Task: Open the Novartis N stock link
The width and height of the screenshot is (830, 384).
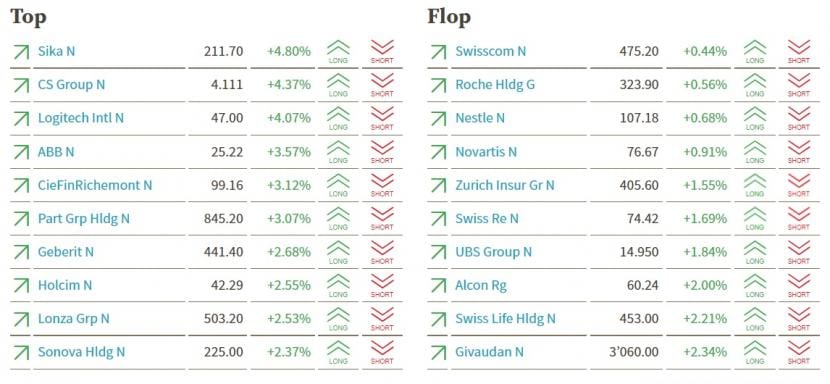Action: click(485, 152)
